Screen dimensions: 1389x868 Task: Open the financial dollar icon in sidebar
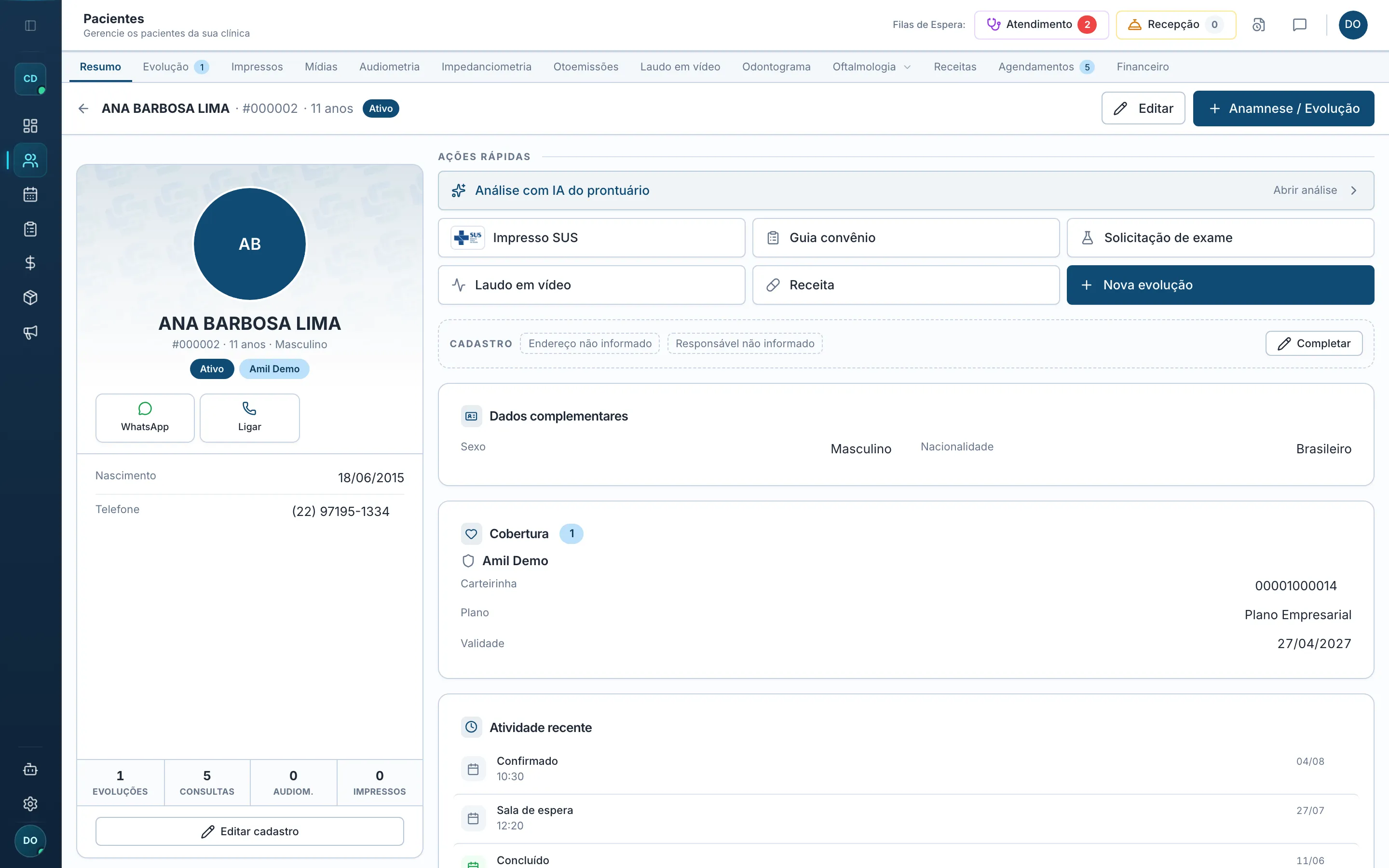(30, 263)
